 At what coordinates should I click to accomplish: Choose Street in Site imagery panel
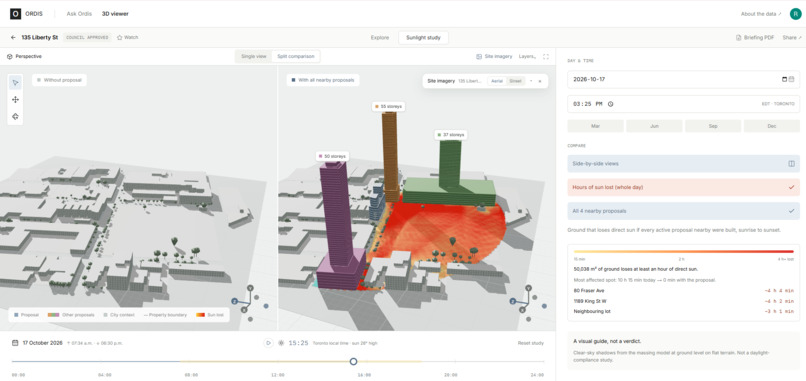515,81
